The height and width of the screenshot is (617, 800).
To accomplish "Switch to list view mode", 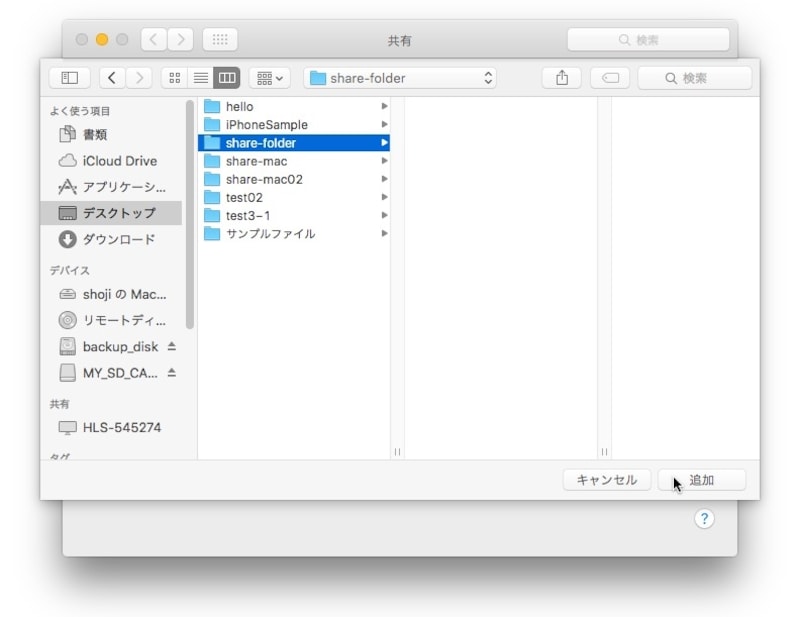I will (x=200, y=78).
